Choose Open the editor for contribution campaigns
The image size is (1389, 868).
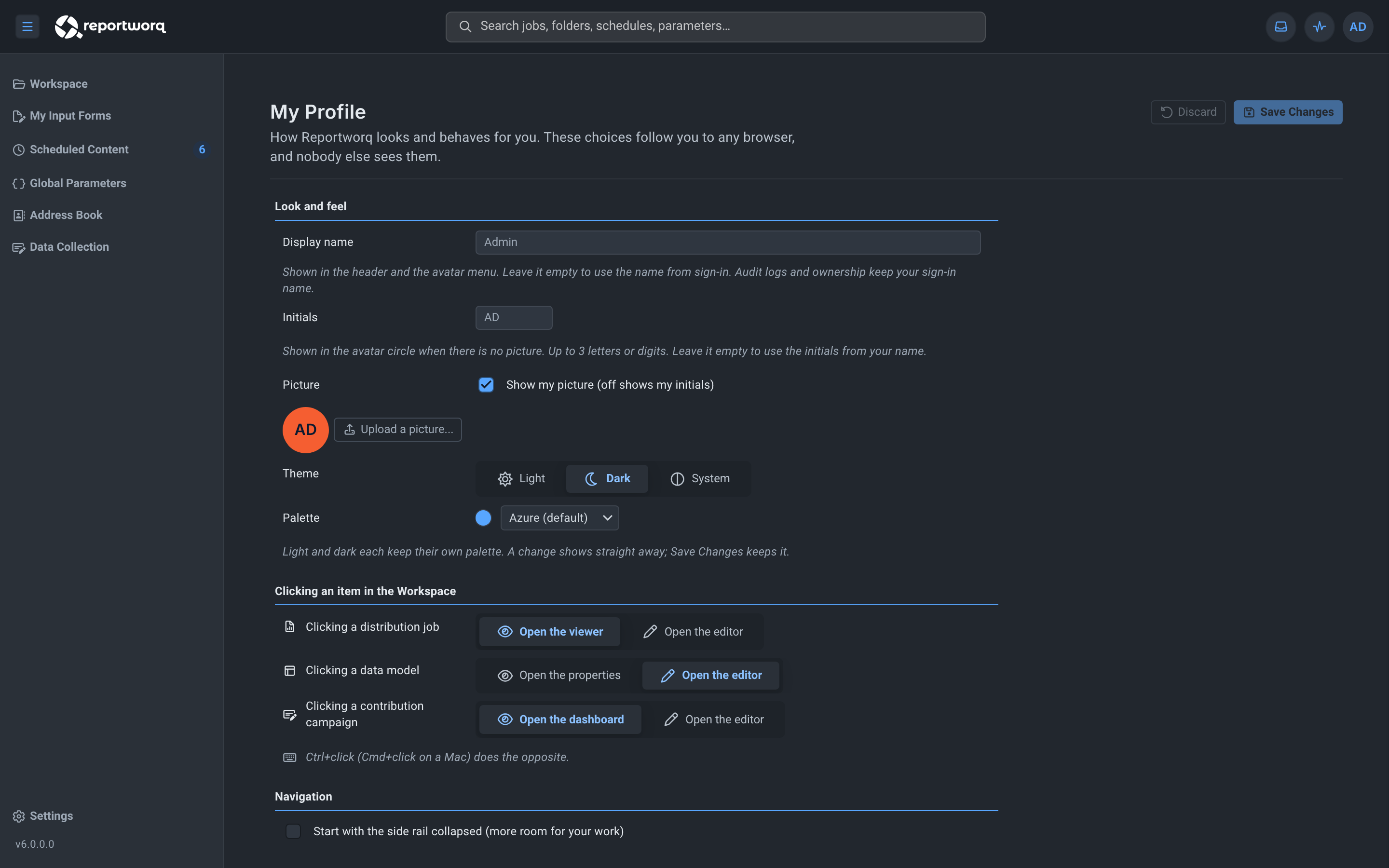(x=713, y=719)
